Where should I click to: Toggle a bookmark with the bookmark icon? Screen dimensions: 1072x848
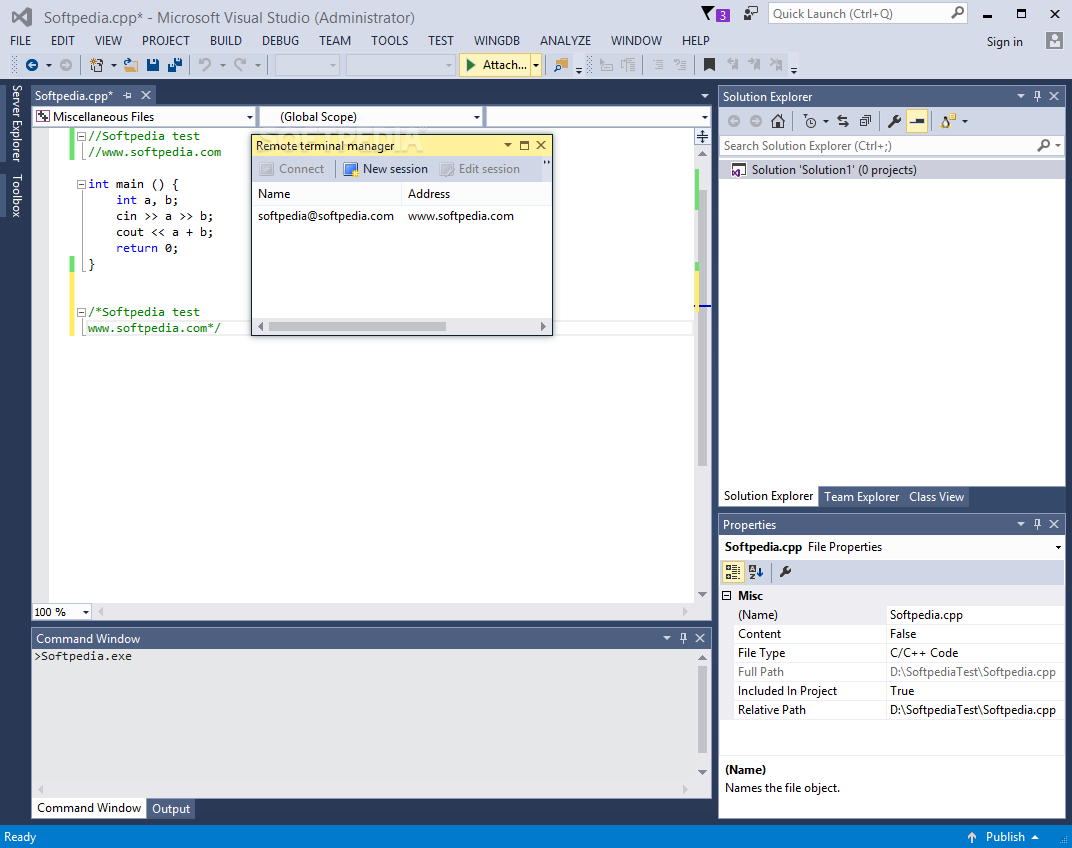point(710,65)
